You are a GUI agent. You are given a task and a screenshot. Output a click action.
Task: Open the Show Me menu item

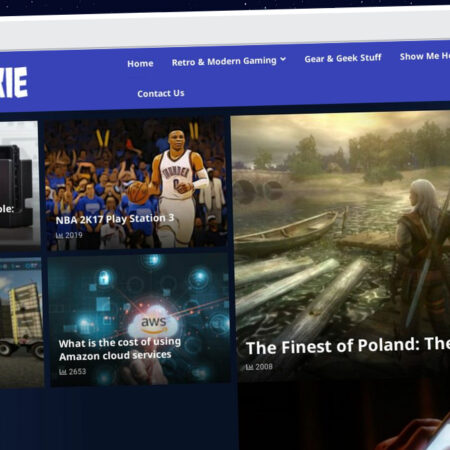pos(425,56)
